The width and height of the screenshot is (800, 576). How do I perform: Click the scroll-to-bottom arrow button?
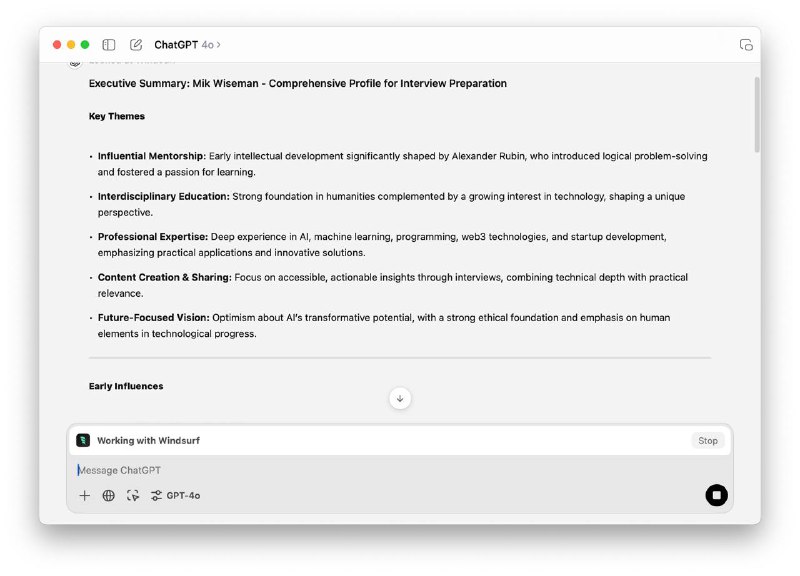click(400, 398)
